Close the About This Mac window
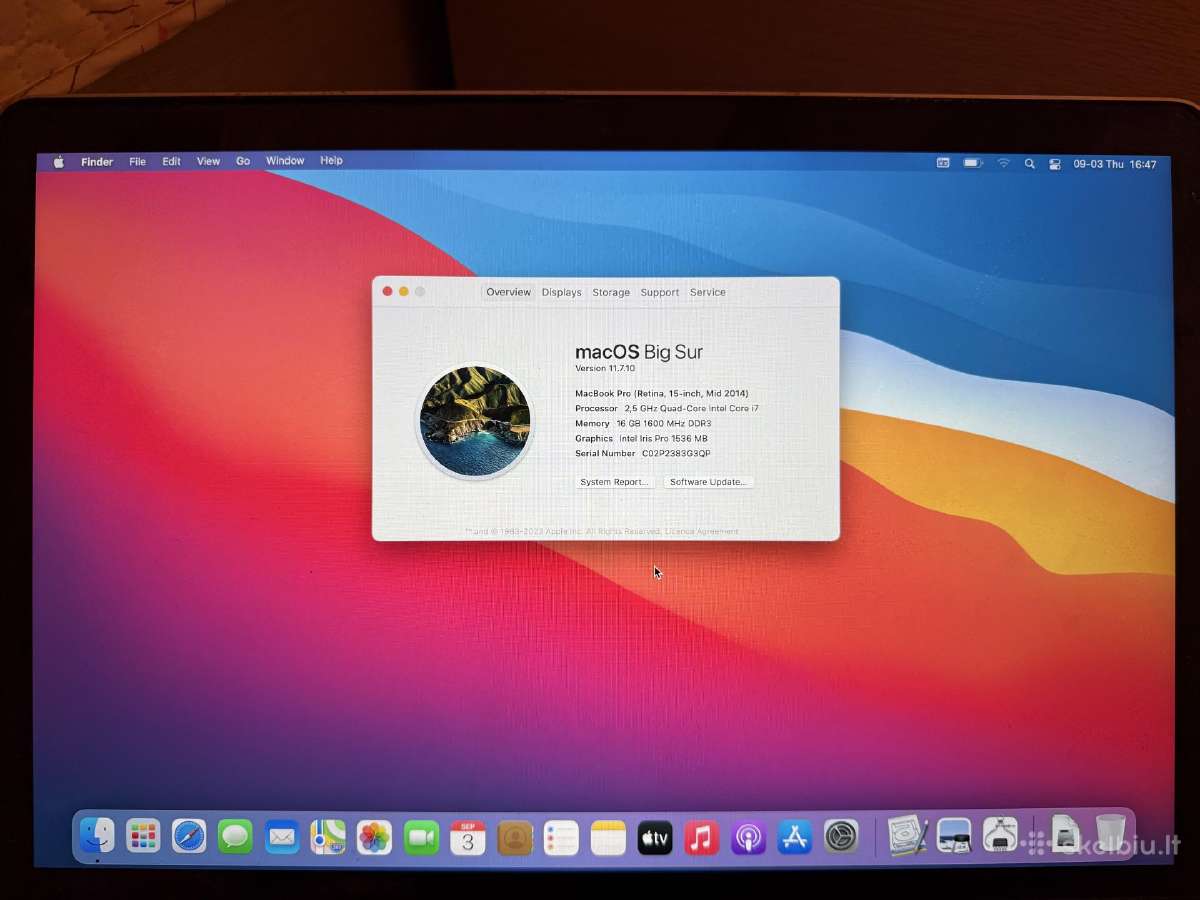The height and width of the screenshot is (900, 1200). coord(388,291)
